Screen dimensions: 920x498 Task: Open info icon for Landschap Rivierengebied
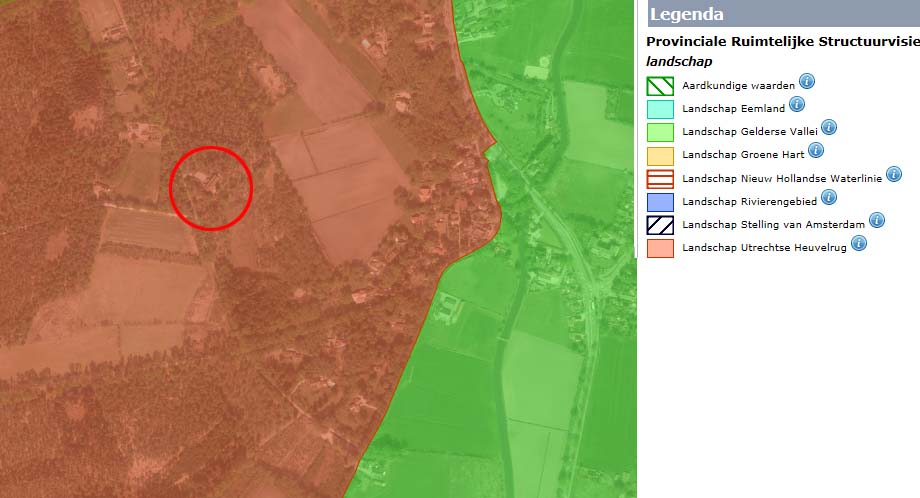[x=829, y=198]
